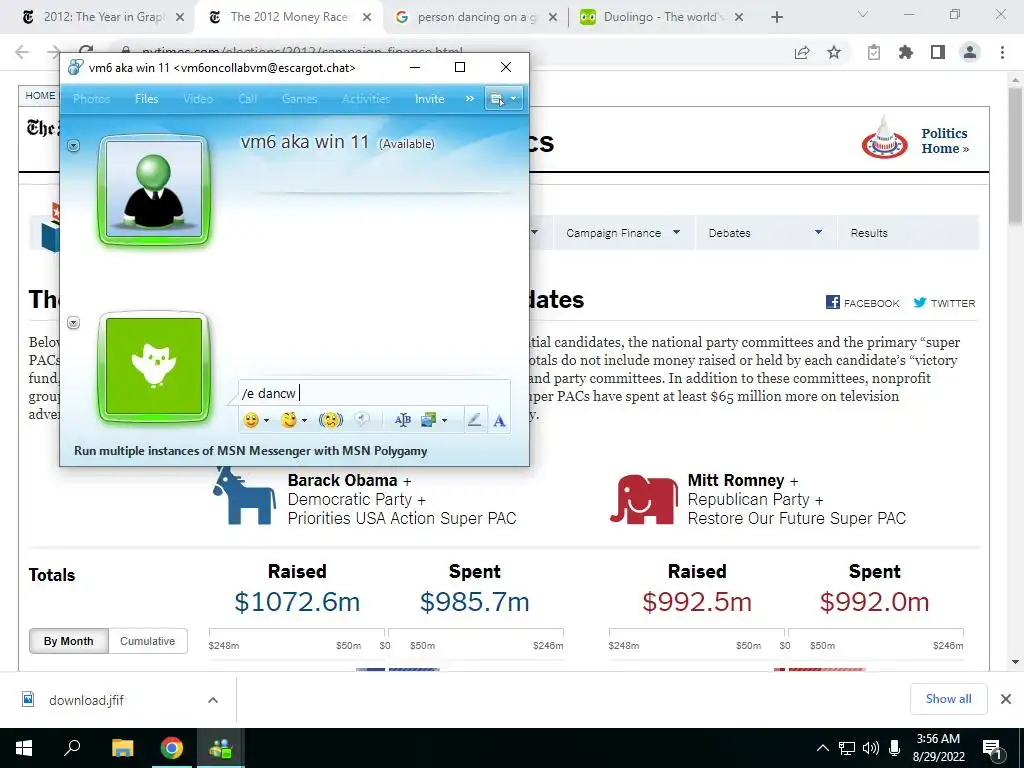
Task: Open File Explorer from taskbar
Action: click(122, 748)
